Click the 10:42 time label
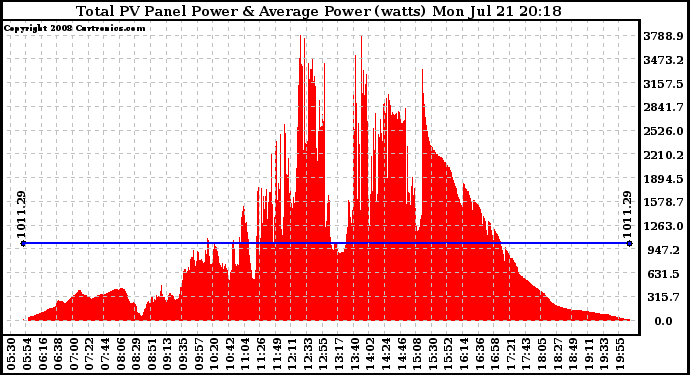 click(230, 354)
